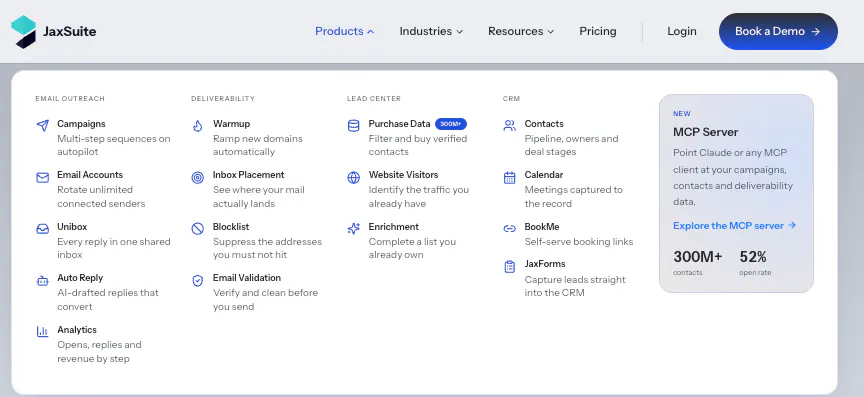Viewport: 864px width, 397px height.
Task: Click the DELIVERABILITY column heading
Action: (x=223, y=99)
